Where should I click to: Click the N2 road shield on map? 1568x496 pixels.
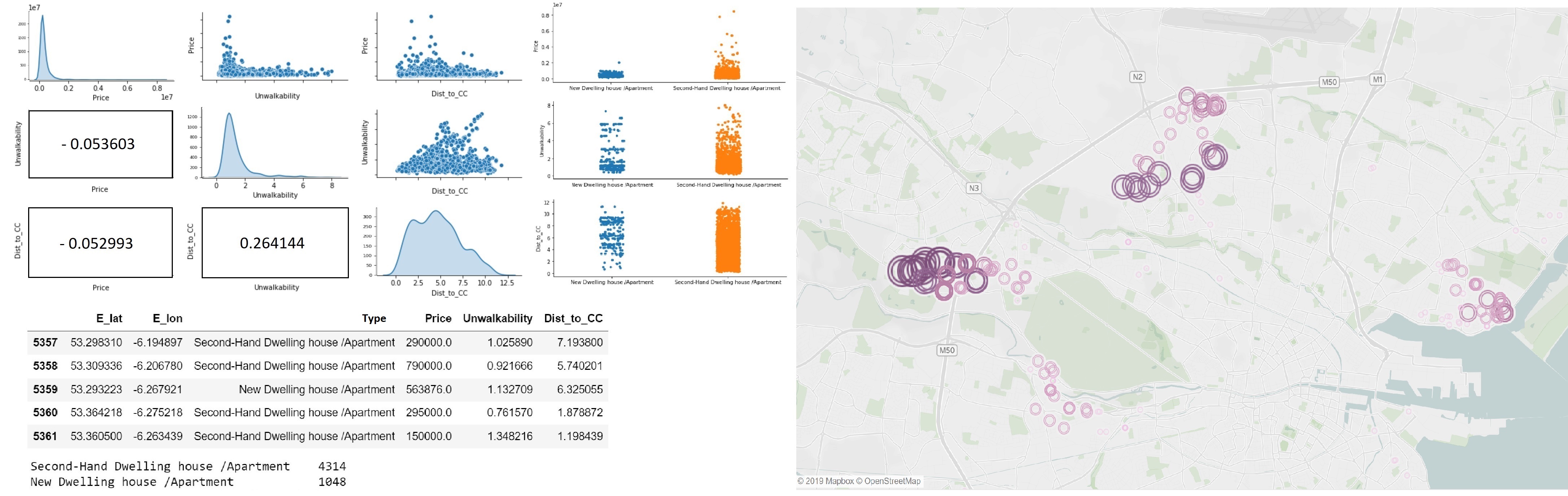pyautogui.click(x=1137, y=77)
